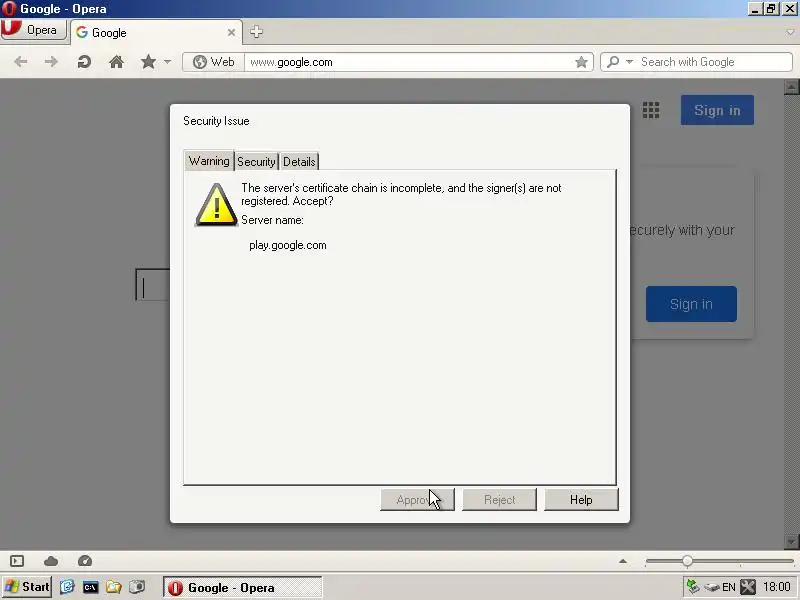The width and height of the screenshot is (800, 600).
Task: Reload the current page
Action: [x=84, y=62]
